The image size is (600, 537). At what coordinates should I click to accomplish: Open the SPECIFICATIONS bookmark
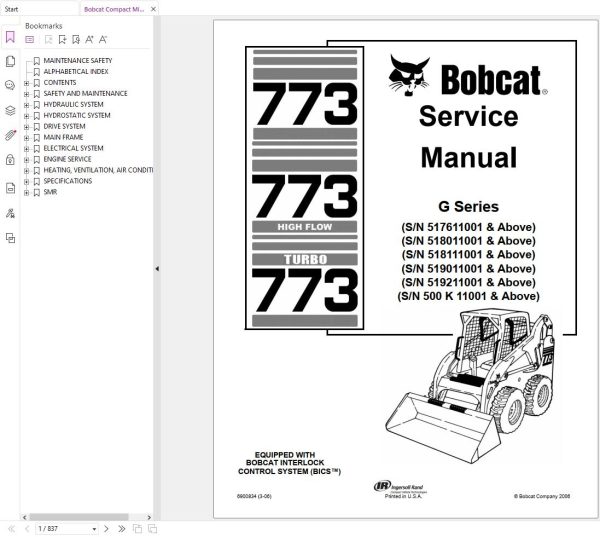point(68,181)
